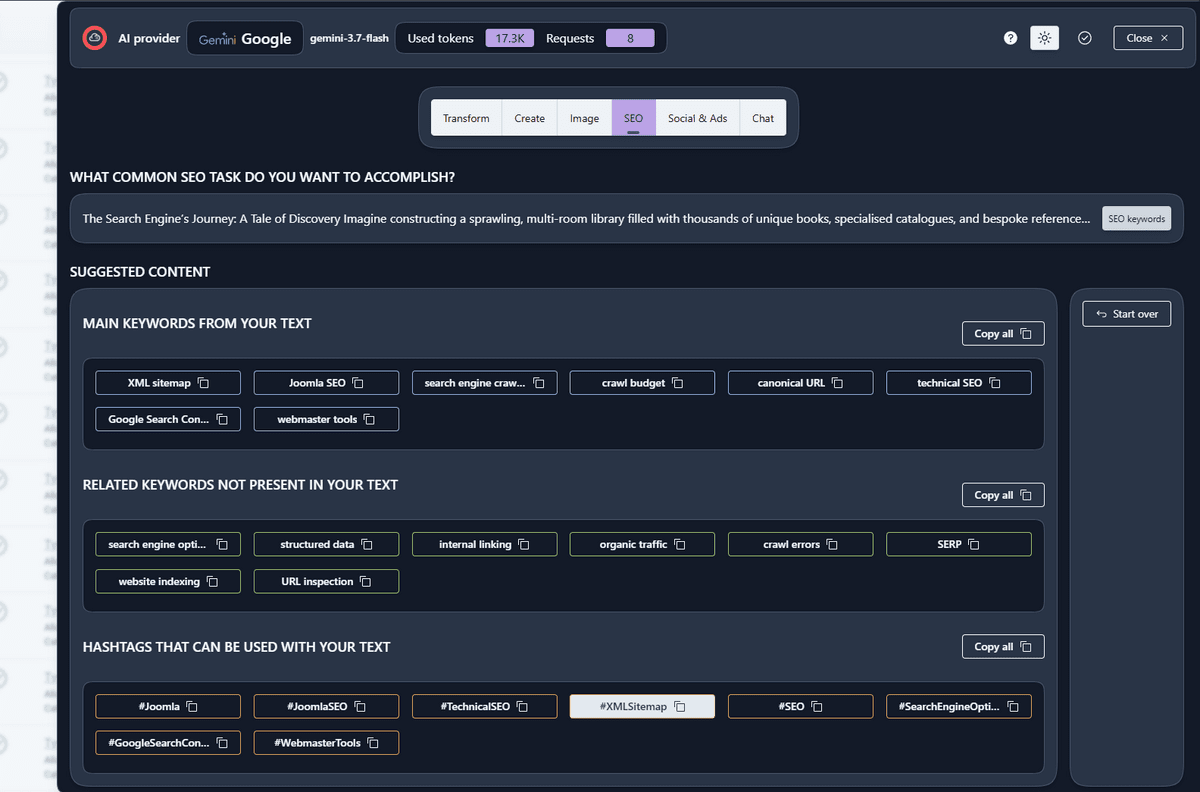The width and height of the screenshot is (1200, 792).
Task: Copy all main keywords
Action: (1003, 333)
